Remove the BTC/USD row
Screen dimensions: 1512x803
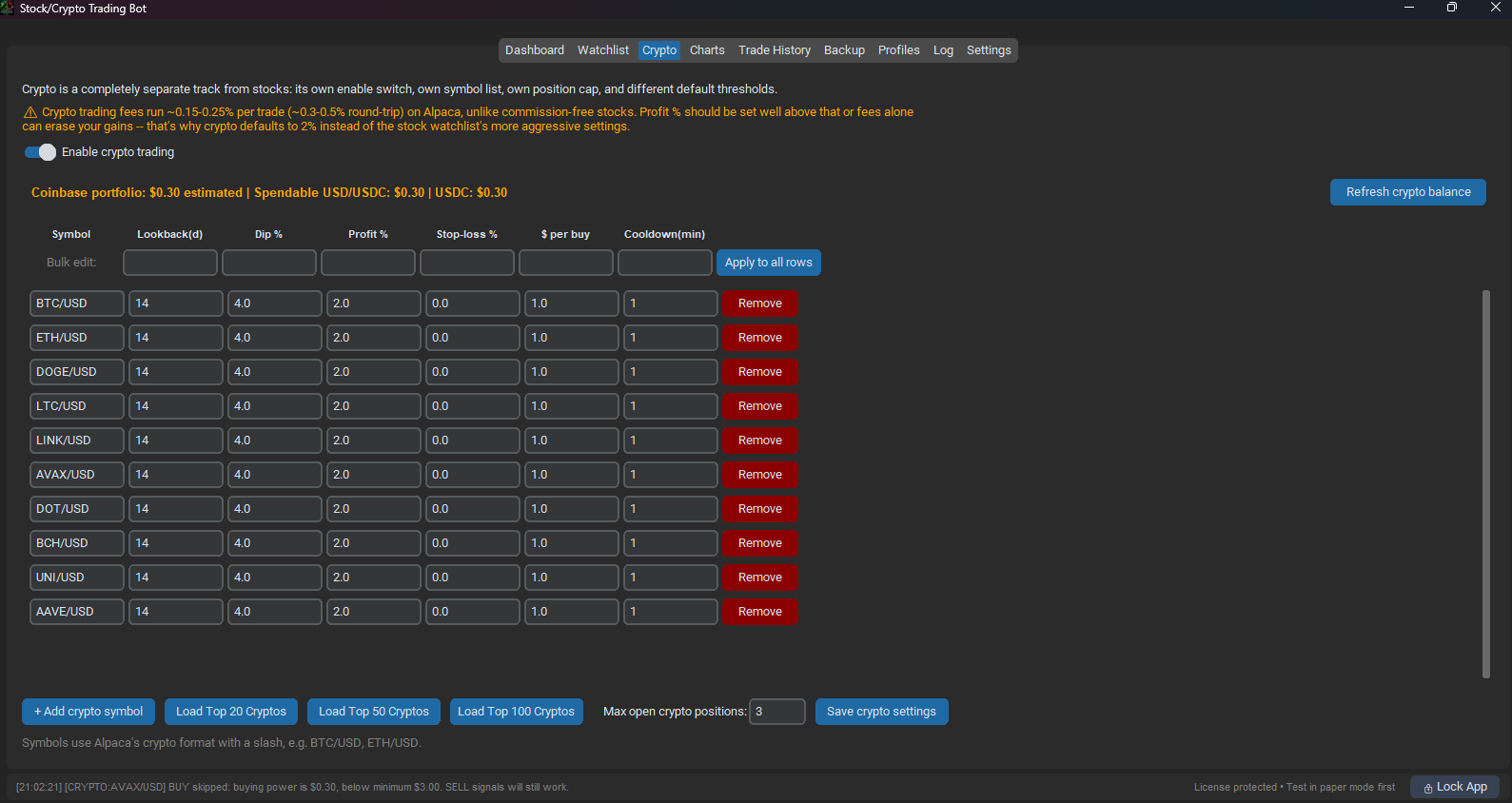click(x=760, y=304)
